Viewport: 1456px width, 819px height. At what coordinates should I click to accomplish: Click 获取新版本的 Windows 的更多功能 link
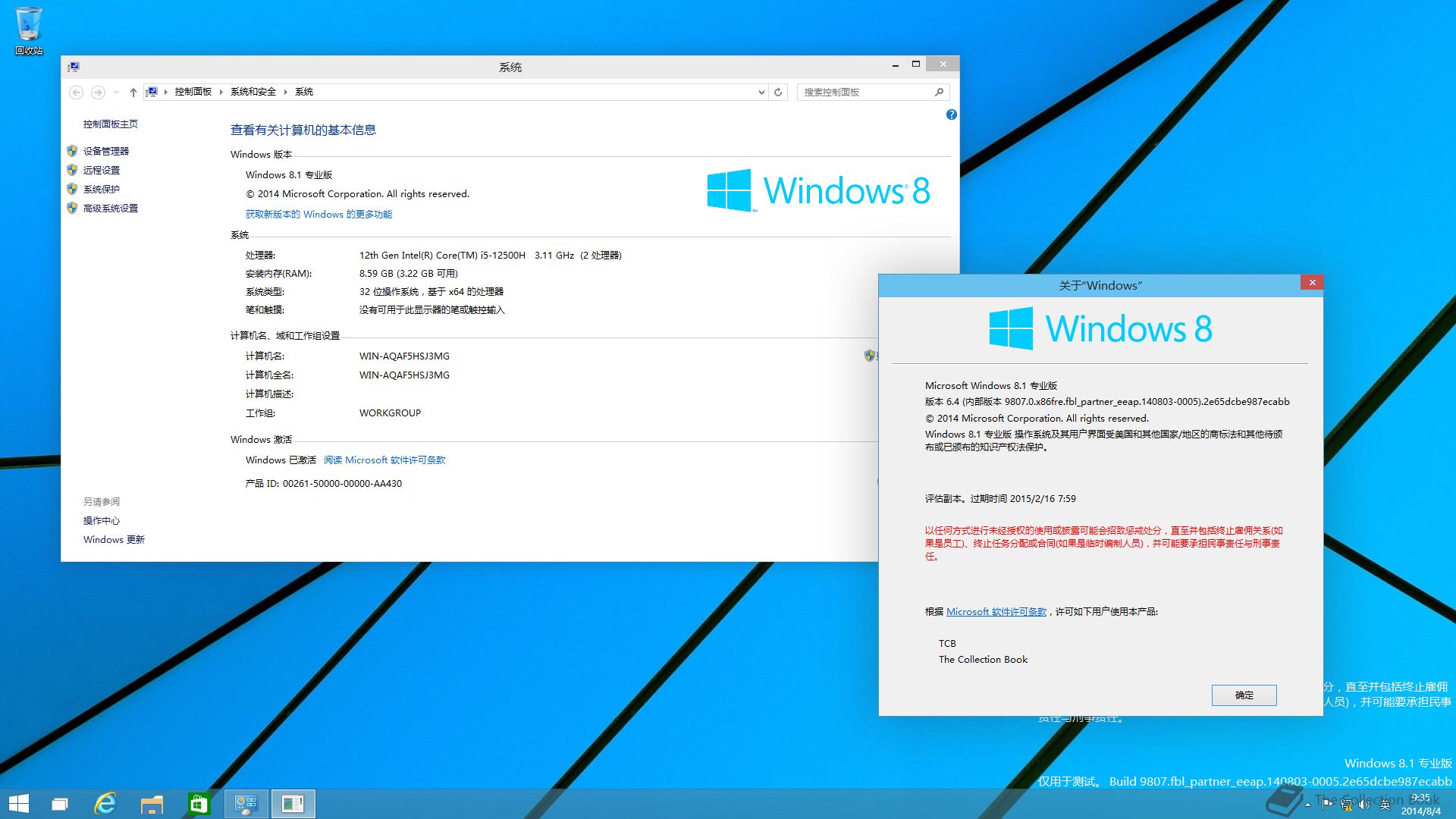318,214
